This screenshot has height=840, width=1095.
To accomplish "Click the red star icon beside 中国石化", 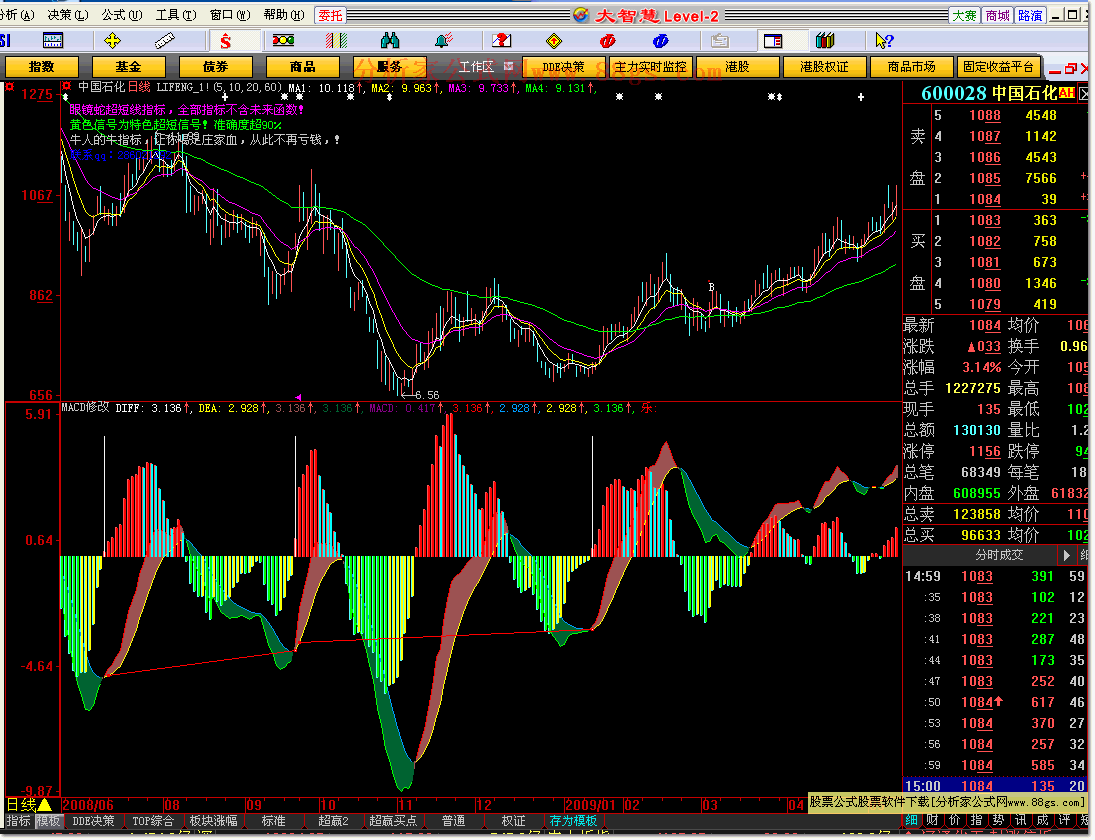I will [x=66, y=87].
